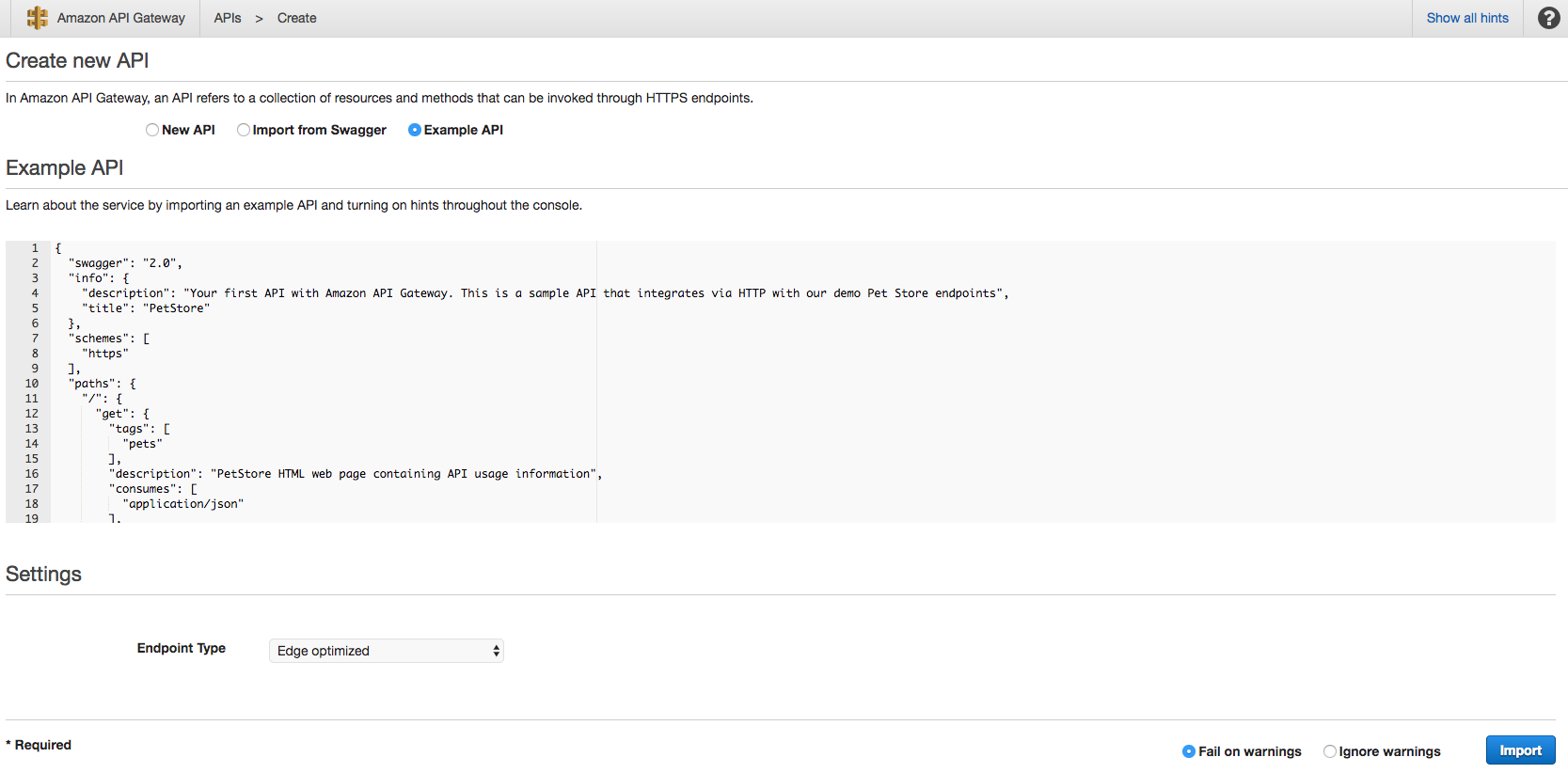This screenshot has height=773, width=1568.
Task: Click the Amazon API Gateway logo icon
Action: tap(38, 18)
